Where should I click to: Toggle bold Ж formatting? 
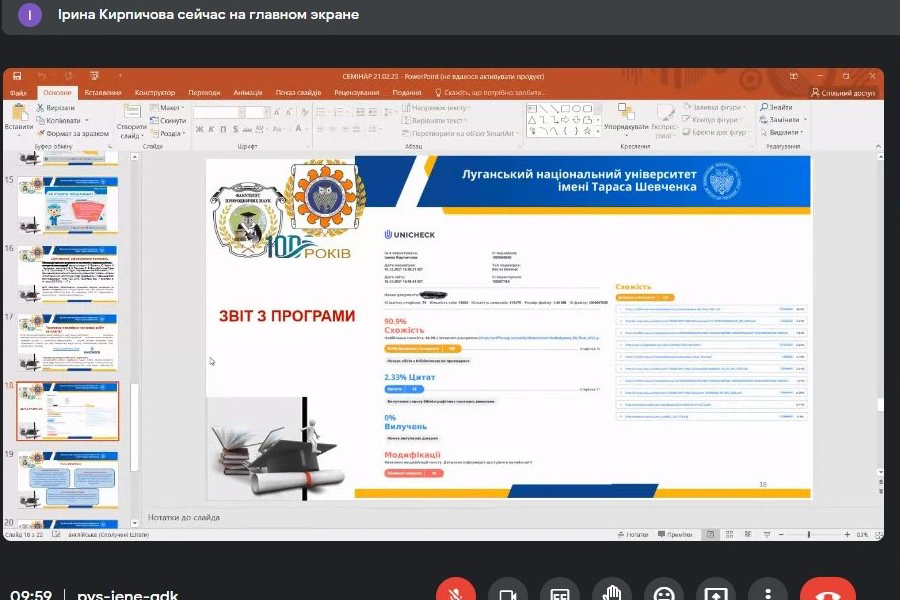(200, 129)
